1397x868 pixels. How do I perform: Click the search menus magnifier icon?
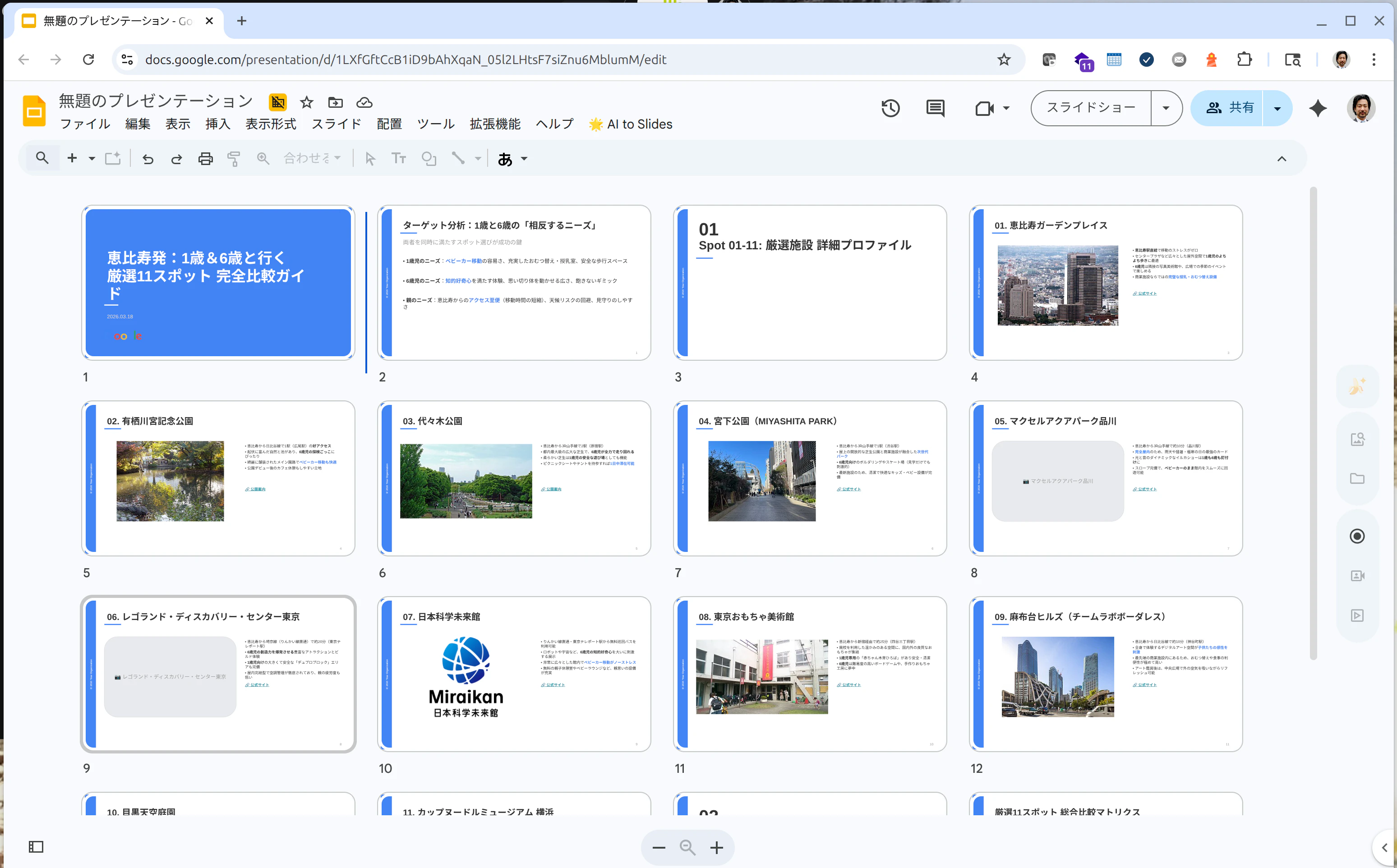[x=42, y=158]
